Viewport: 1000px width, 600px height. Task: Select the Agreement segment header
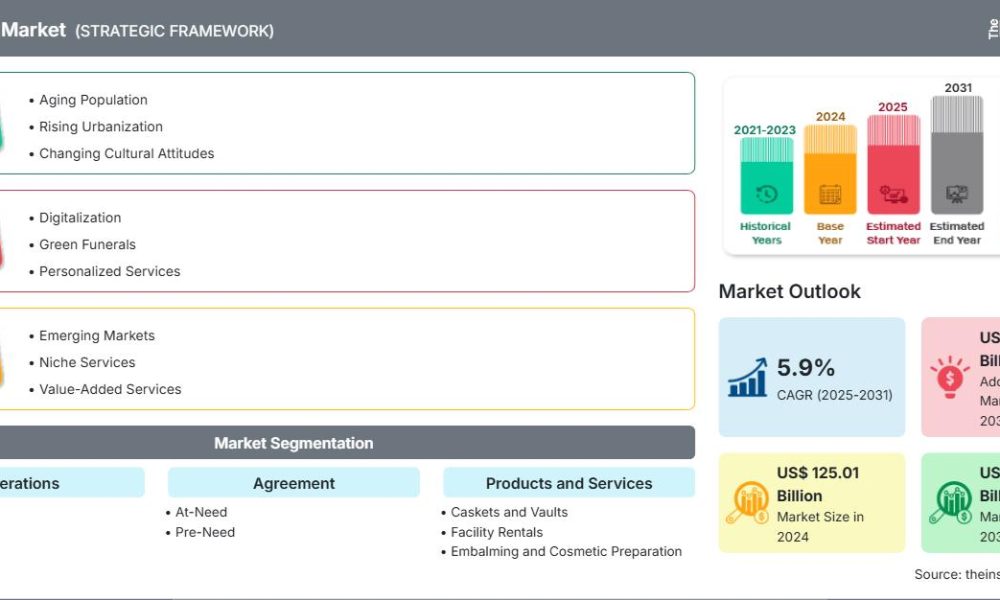[293, 483]
